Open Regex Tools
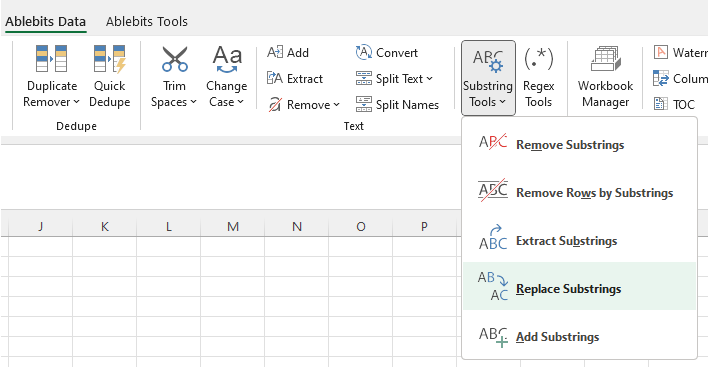 538,77
